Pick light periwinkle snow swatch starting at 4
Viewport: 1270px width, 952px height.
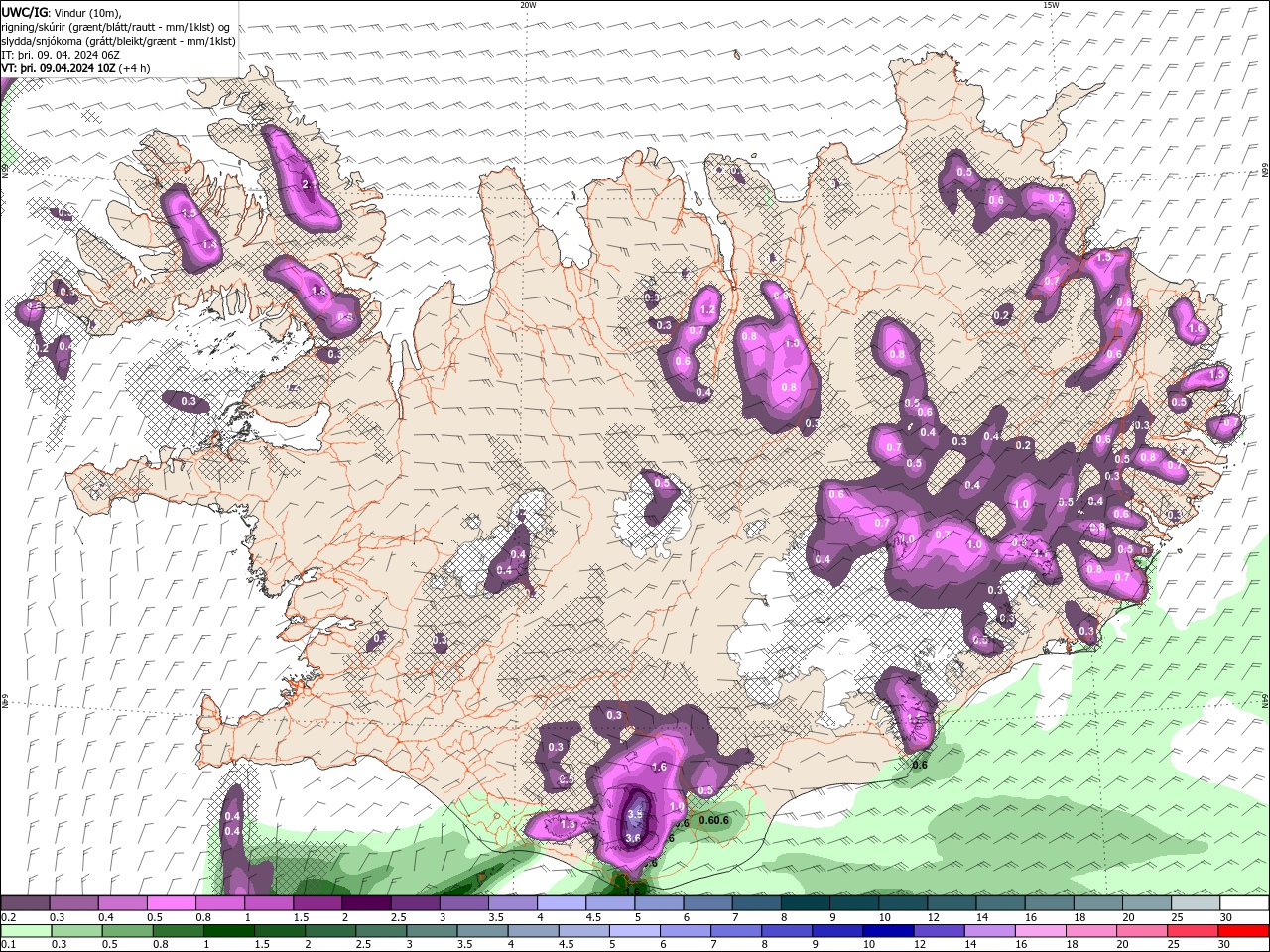[562, 903]
